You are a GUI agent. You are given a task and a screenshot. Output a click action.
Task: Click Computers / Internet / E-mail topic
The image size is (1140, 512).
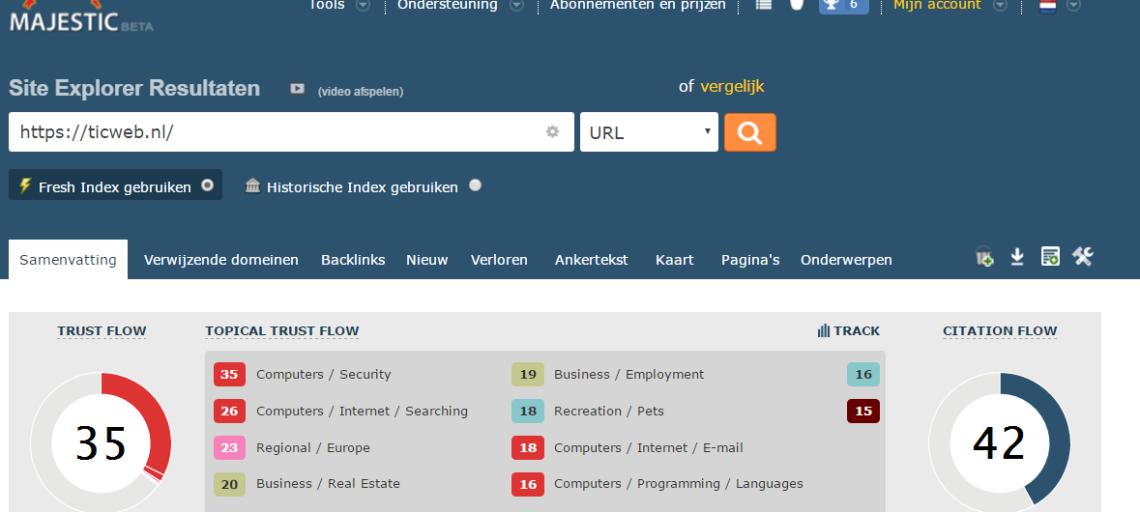tap(649, 447)
